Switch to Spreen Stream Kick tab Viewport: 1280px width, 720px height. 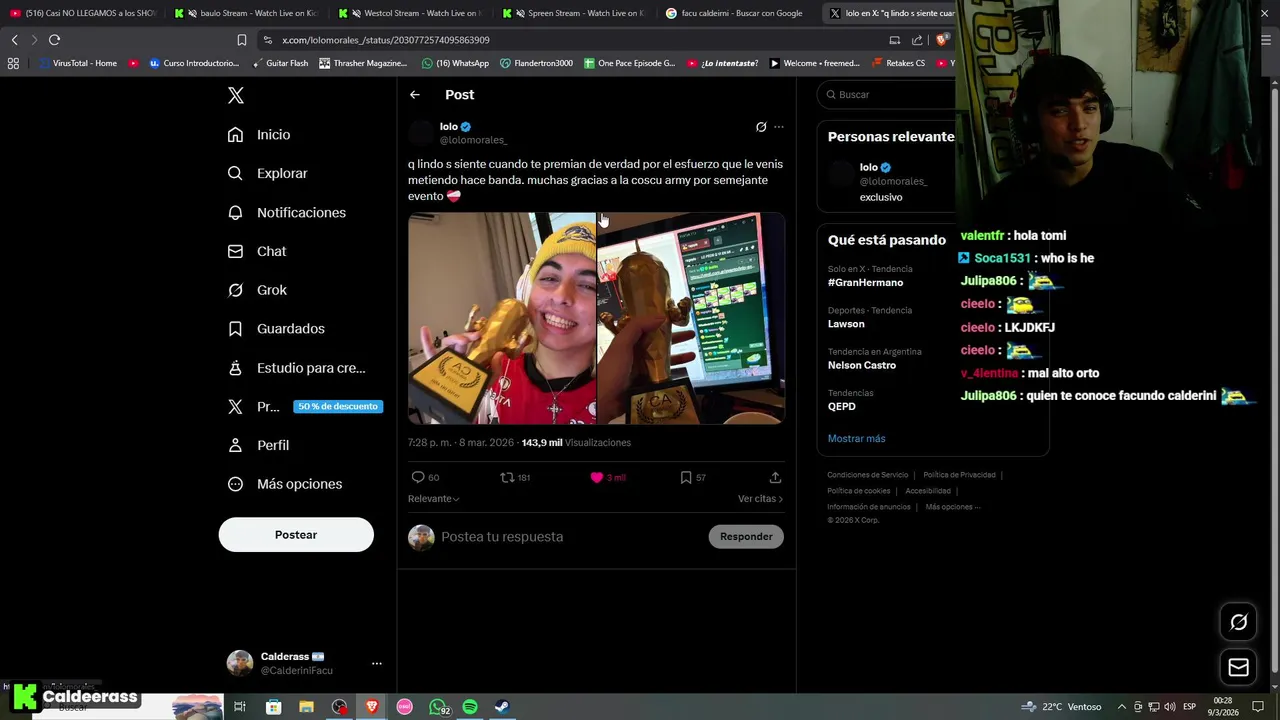[x=574, y=13]
